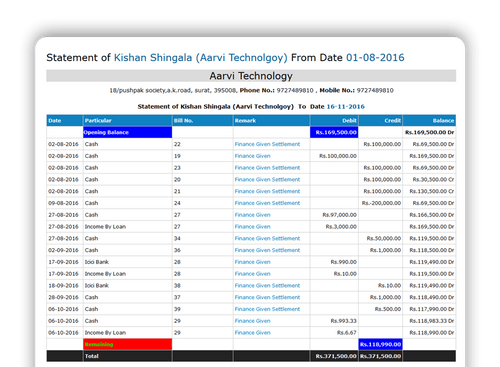Select the Rs.500.00 credit amount
The width and height of the screenshot is (500, 367).
coord(388,309)
